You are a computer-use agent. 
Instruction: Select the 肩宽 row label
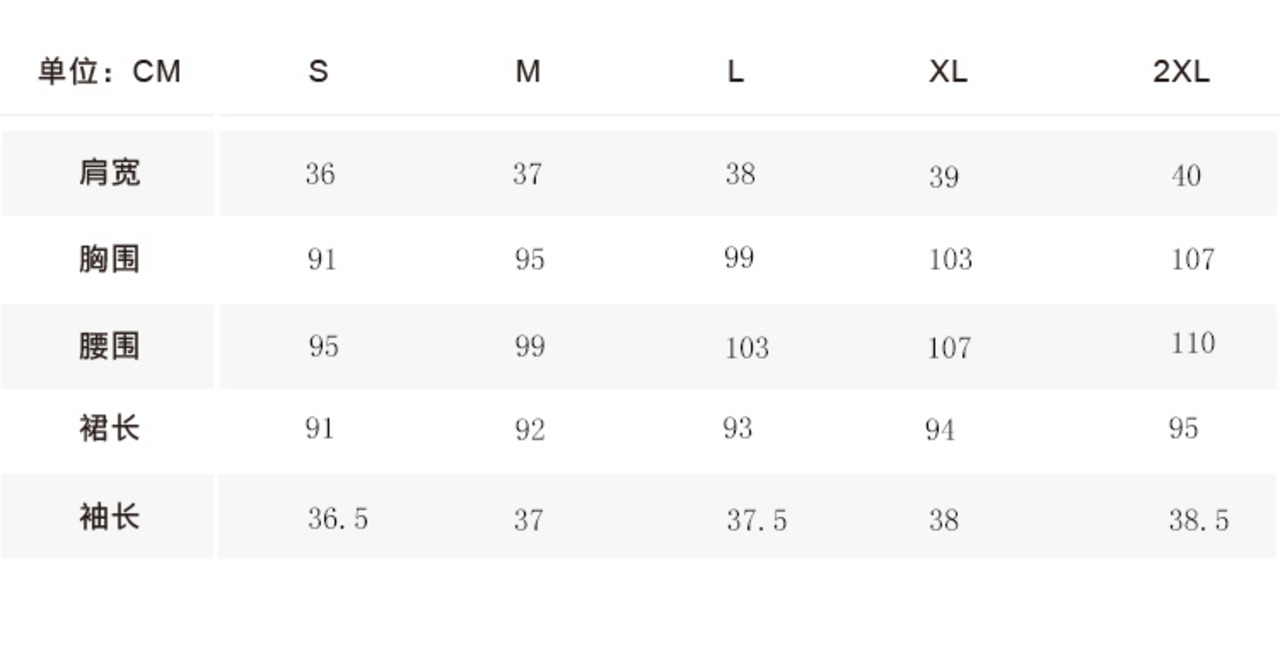tap(109, 173)
